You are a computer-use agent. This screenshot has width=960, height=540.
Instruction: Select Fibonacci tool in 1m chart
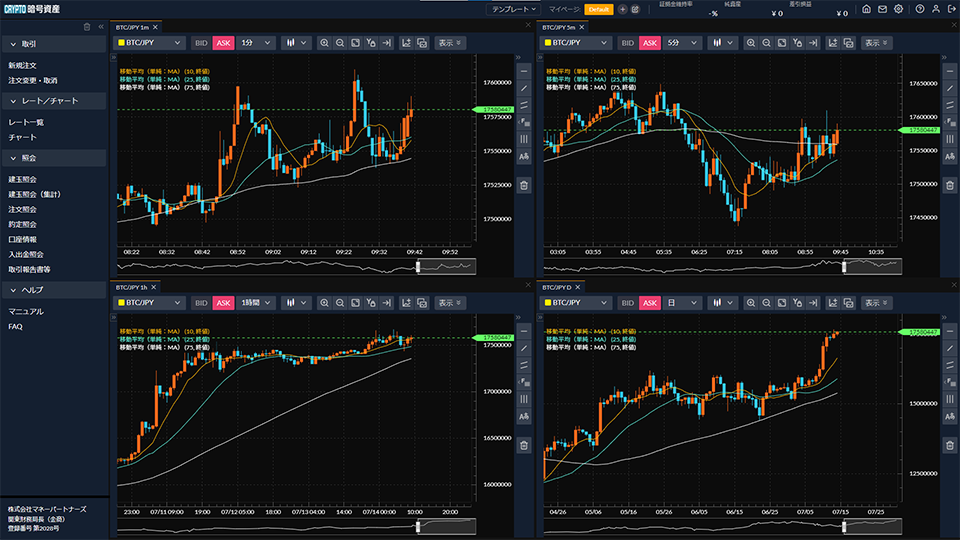click(x=523, y=122)
